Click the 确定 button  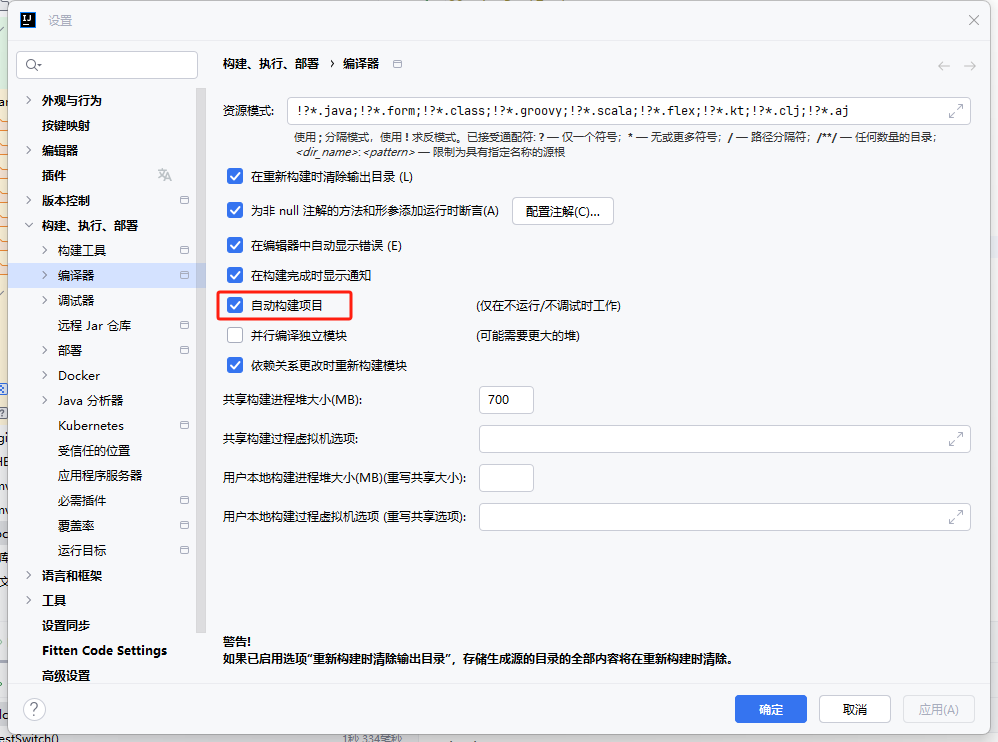tap(770, 709)
